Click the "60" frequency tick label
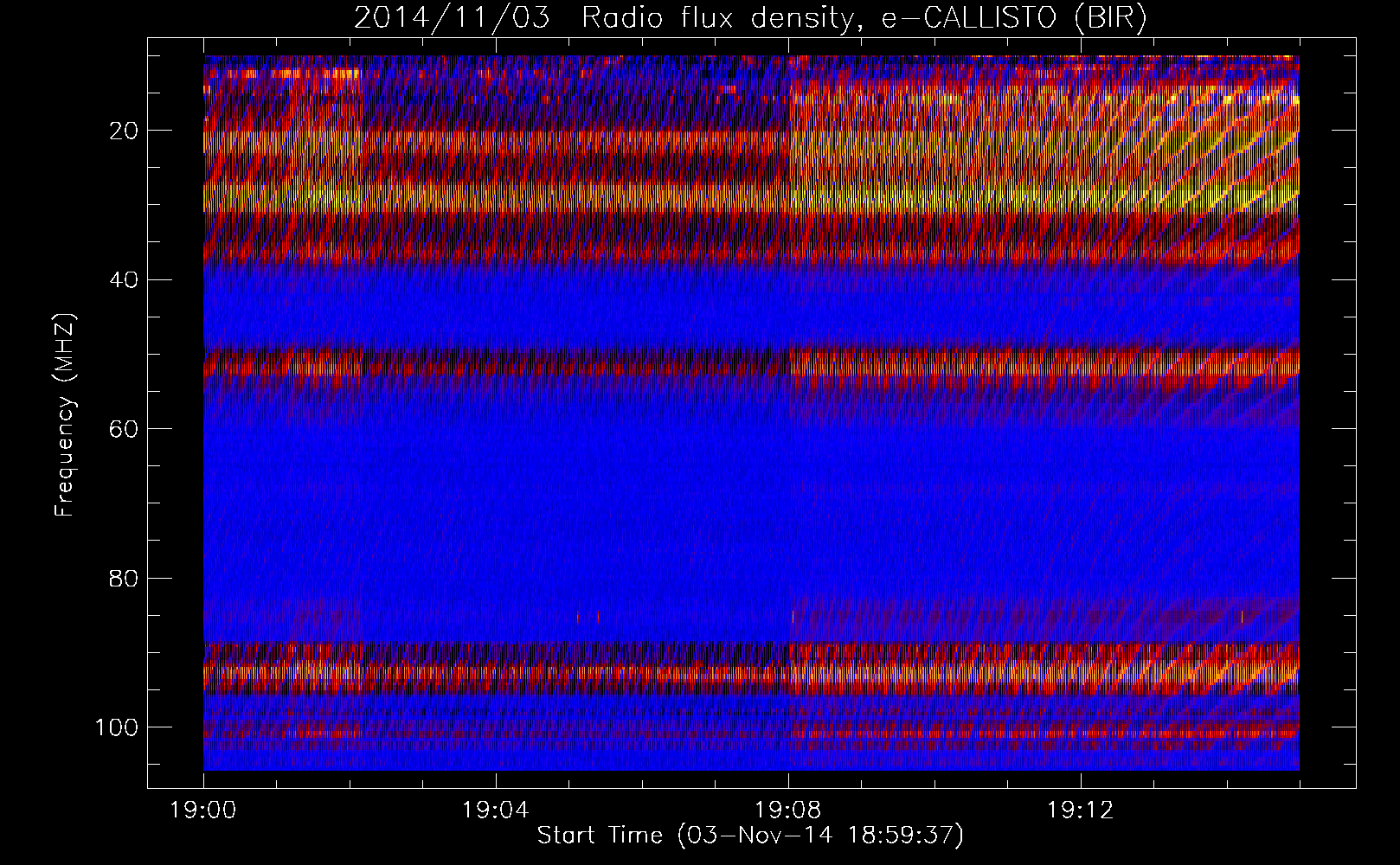 (x=125, y=429)
